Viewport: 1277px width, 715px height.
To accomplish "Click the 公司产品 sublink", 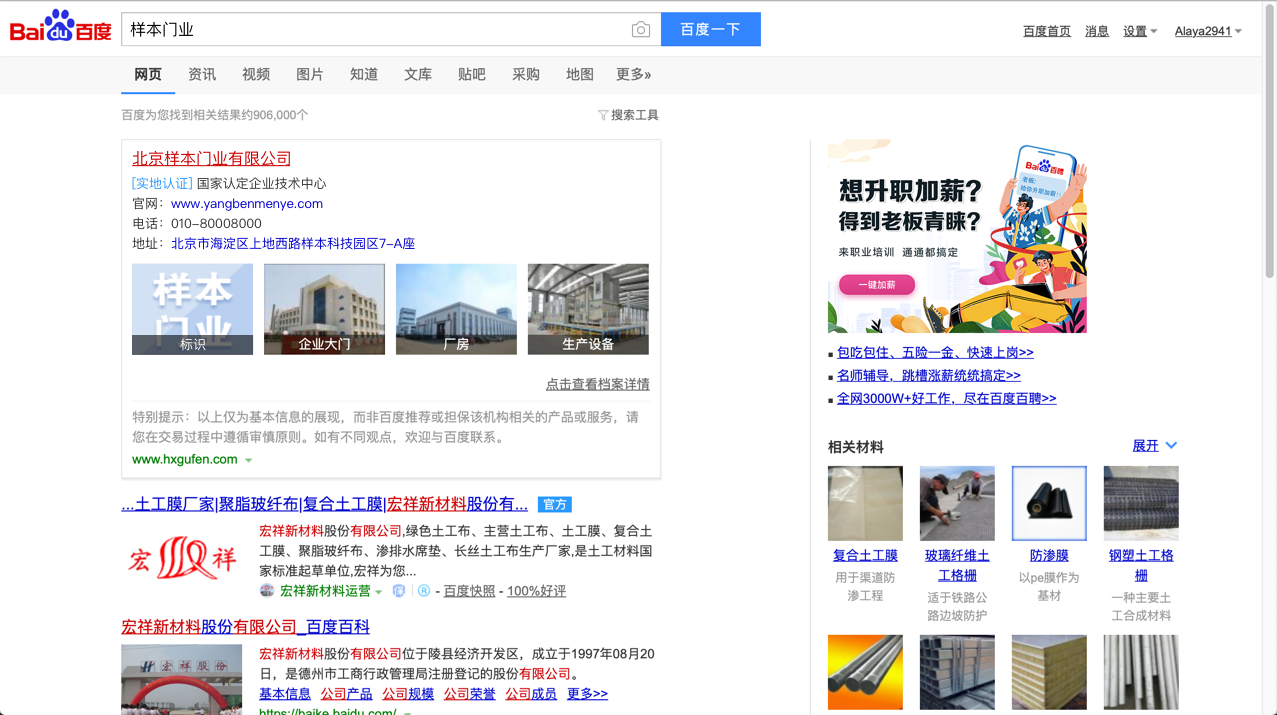I will pyautogui.click(x=346, y=694).
